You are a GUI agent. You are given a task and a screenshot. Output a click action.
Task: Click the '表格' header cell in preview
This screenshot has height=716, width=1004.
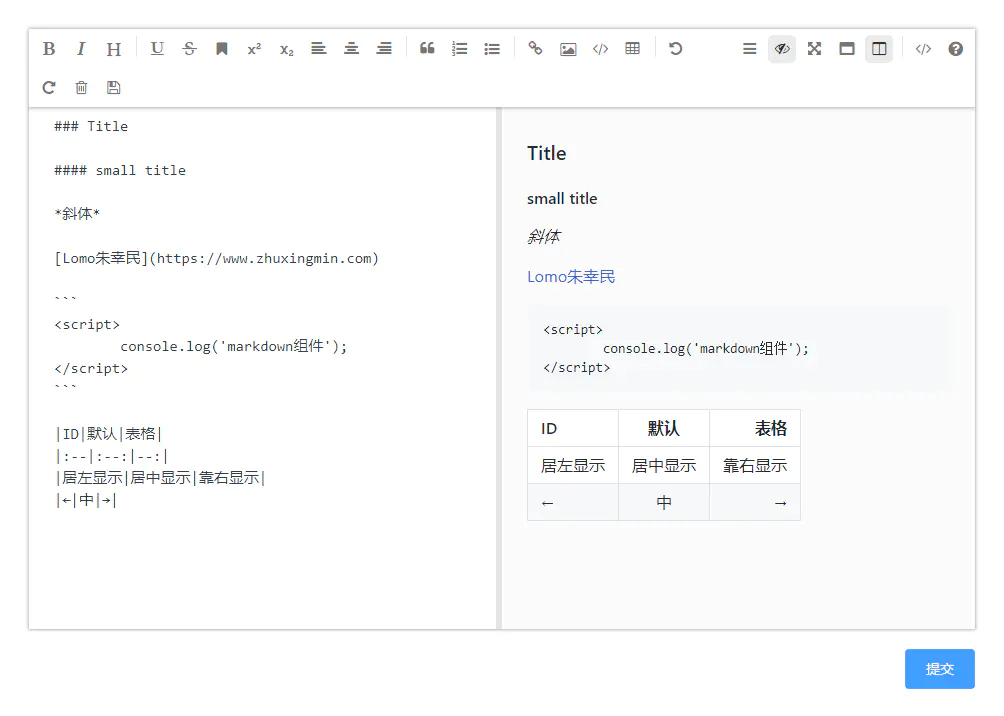coord(755,428)
